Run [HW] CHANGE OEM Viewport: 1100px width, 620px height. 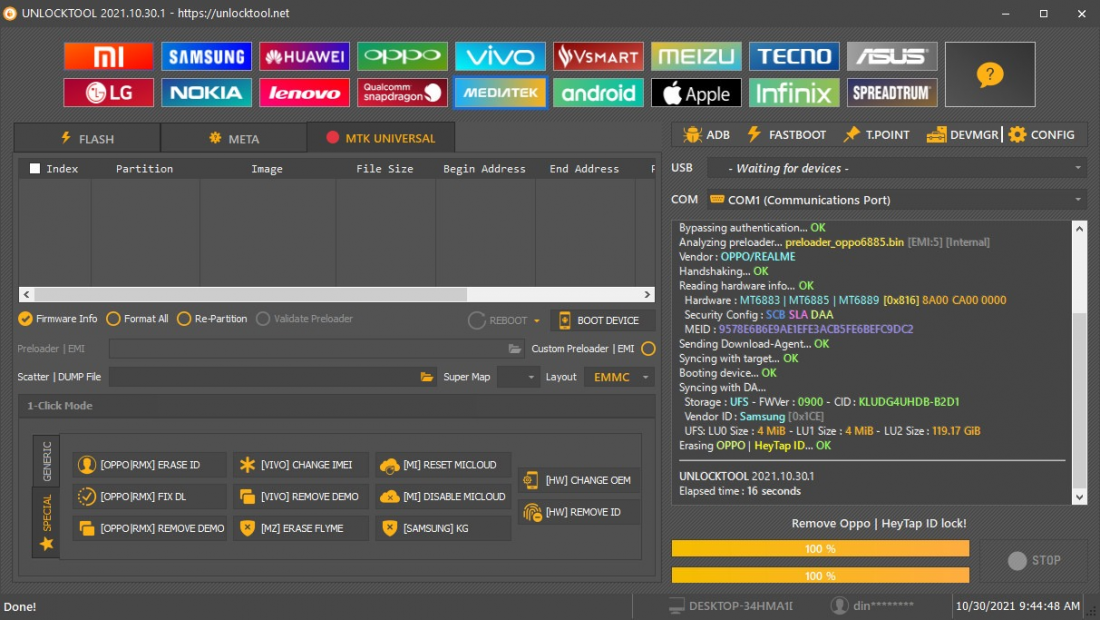pyautogui.click(x=579, y=480)
